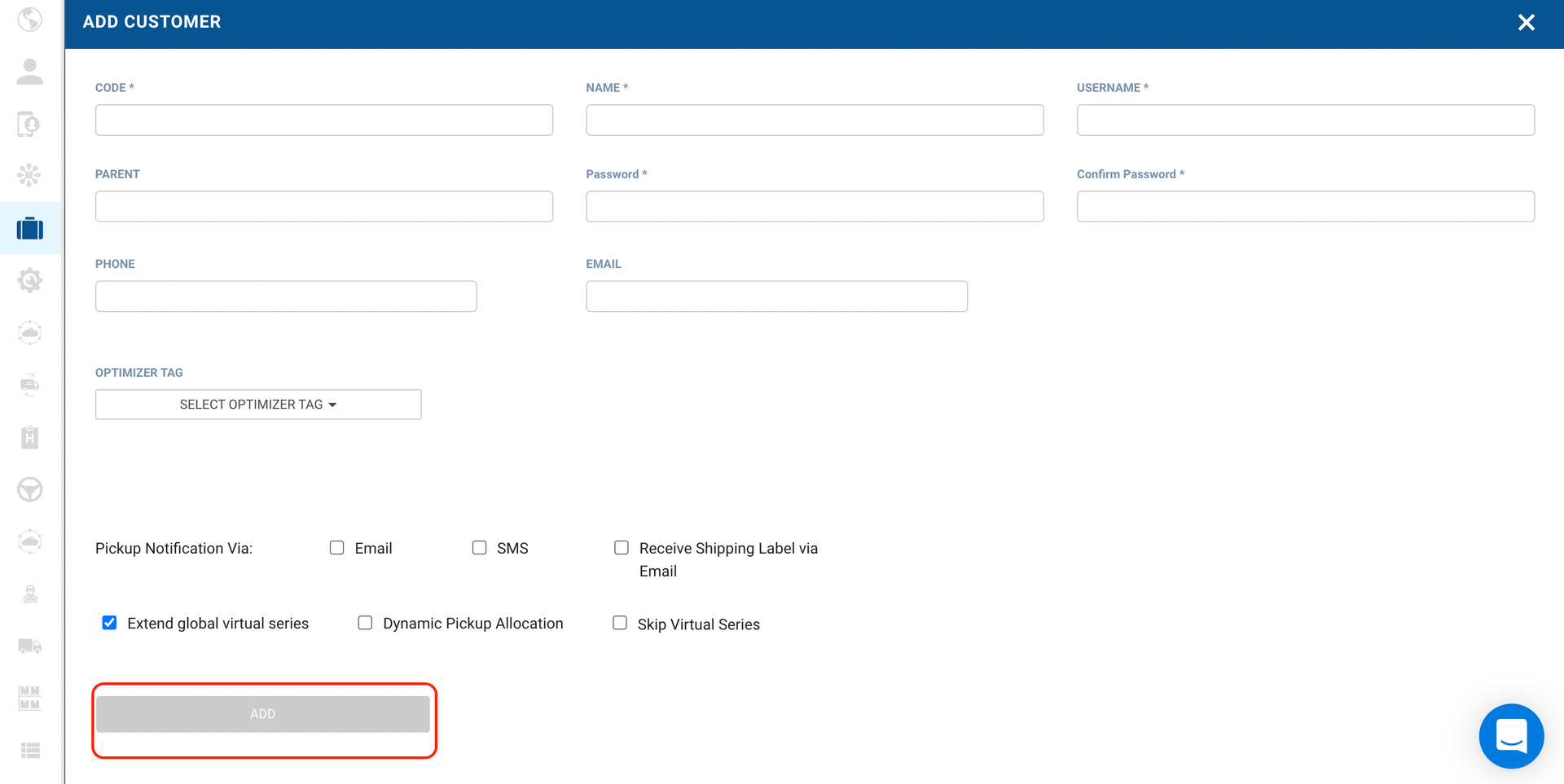Enable SMS pickup notification checkbox
The image size is (1564, 784).
pyautogui.click(x=480, y=548)
